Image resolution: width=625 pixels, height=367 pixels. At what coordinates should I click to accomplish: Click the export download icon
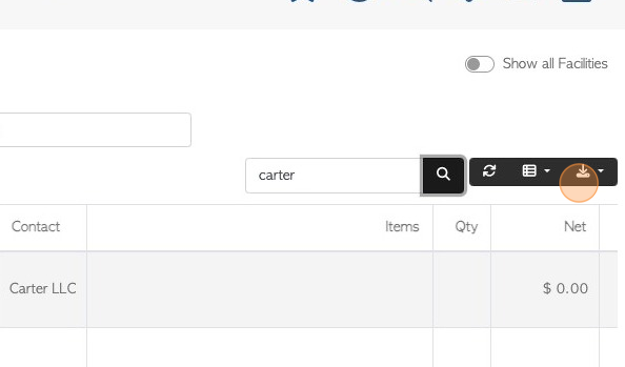point(582,171)
